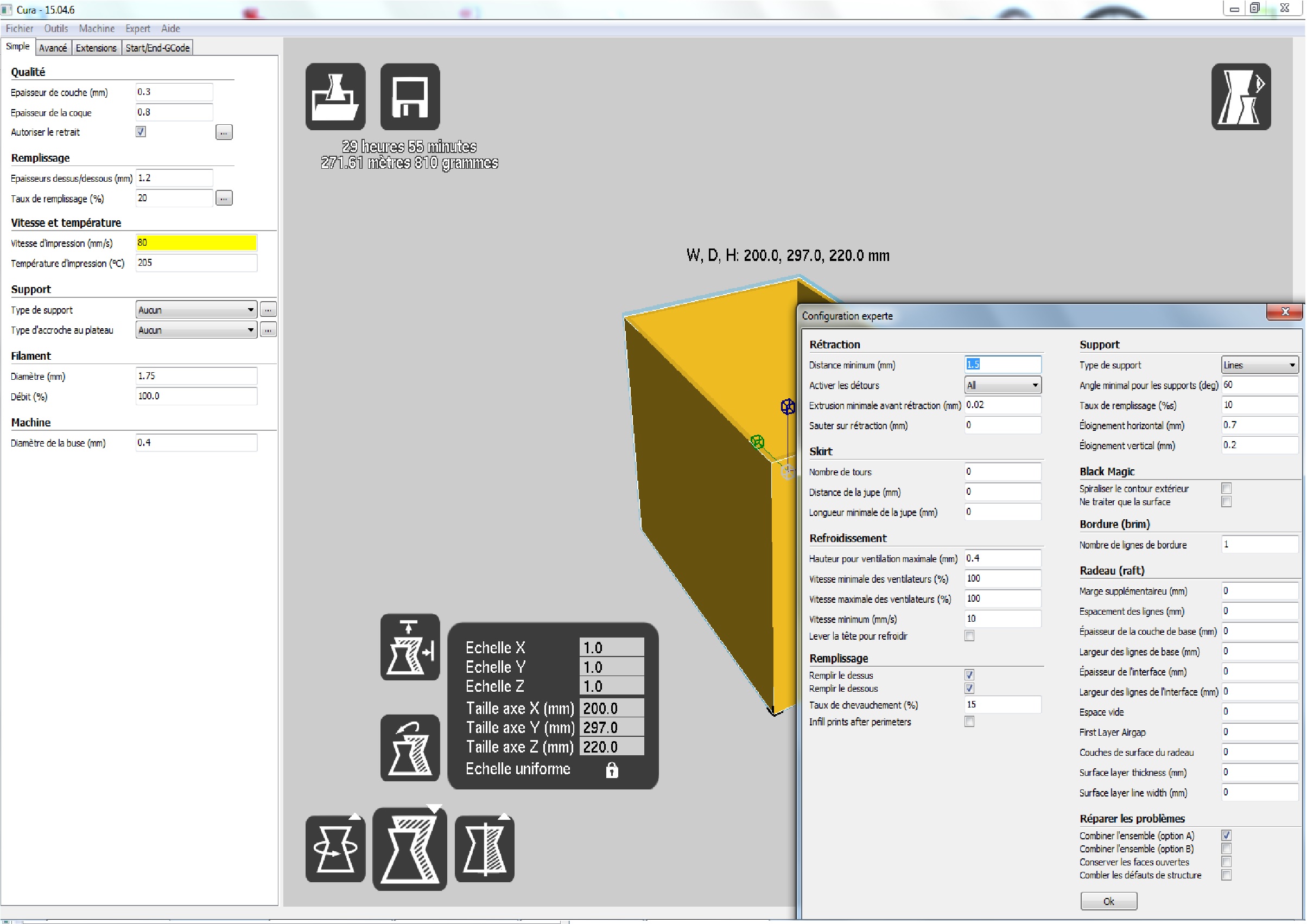Click the Reset scale icon
The image size is (1307, 924).
[x=410, y=748]
